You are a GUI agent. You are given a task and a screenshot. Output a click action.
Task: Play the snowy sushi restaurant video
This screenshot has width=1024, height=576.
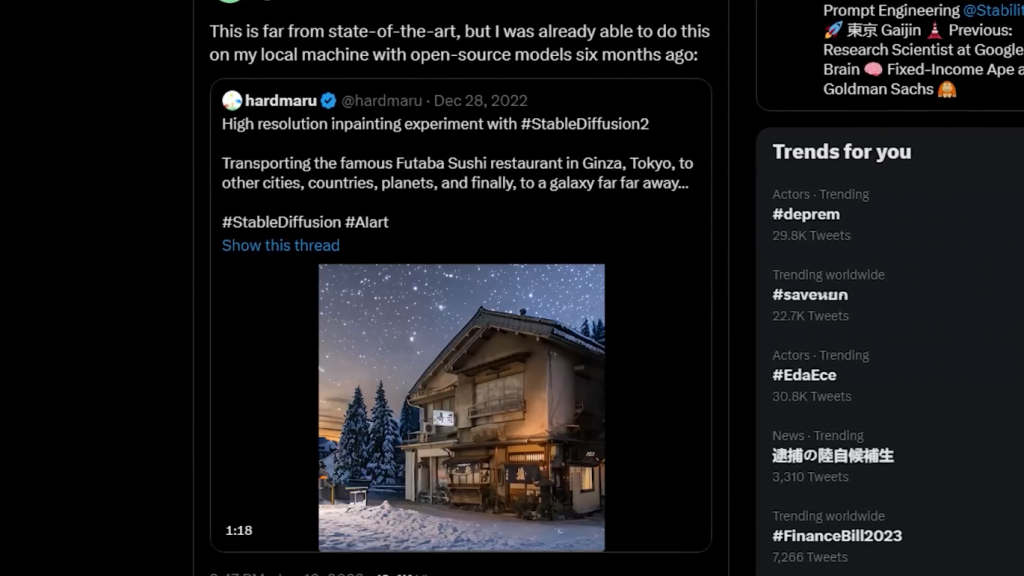461,407
